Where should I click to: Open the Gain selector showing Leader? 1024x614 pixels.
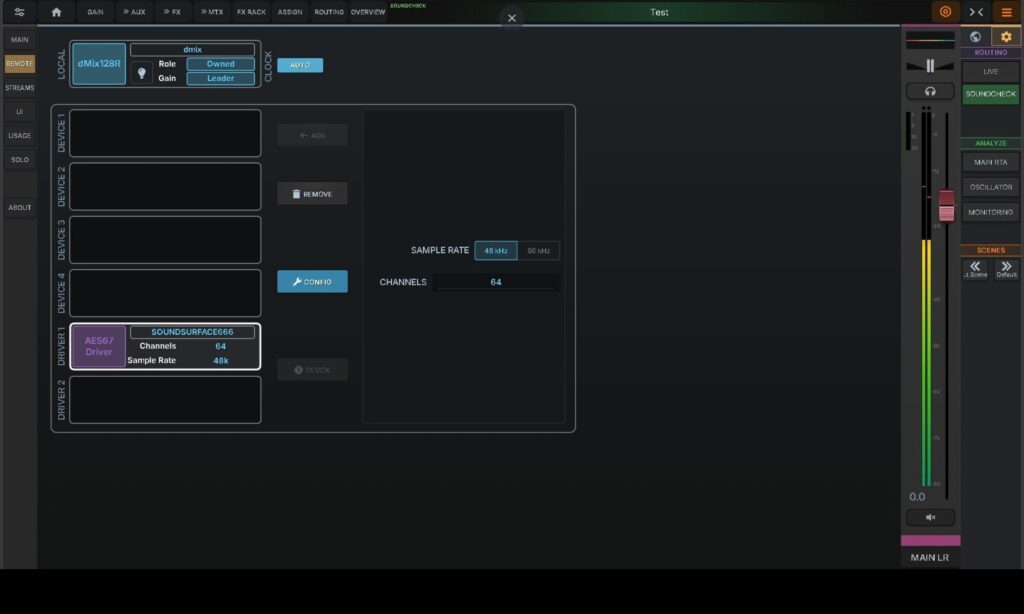point(221,78)
